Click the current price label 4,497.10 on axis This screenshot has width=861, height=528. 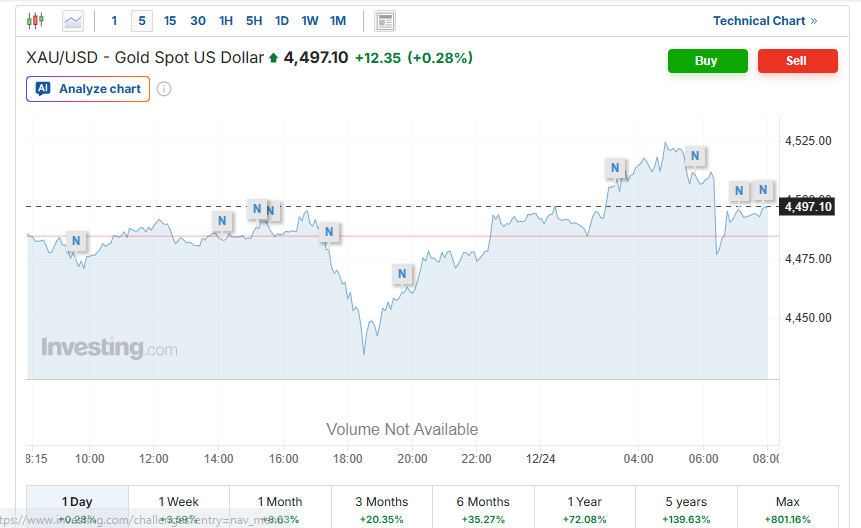[808, 207]
